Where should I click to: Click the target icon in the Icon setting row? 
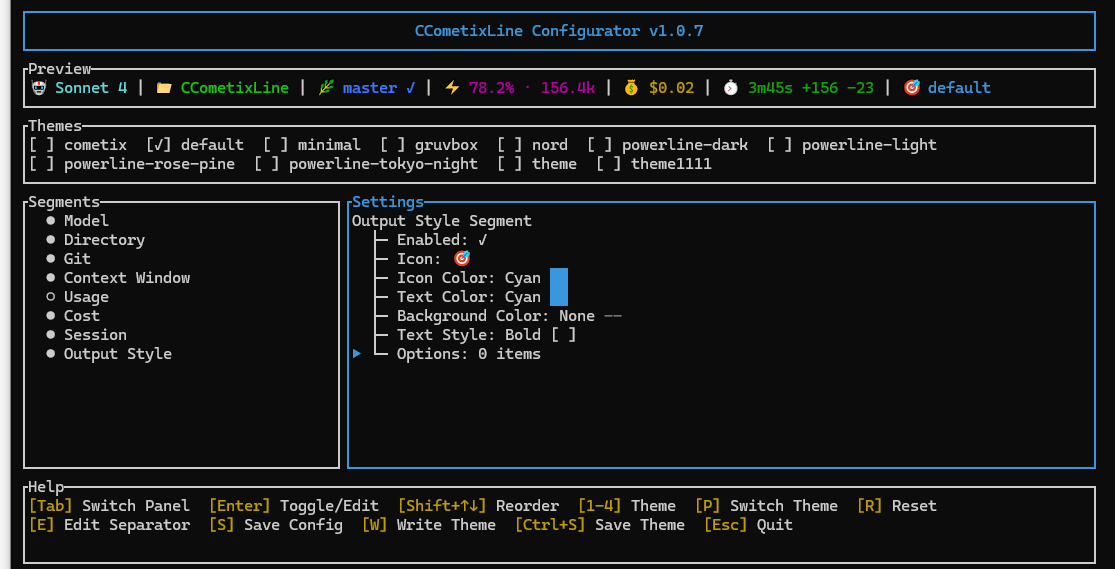tap(462, 259)
